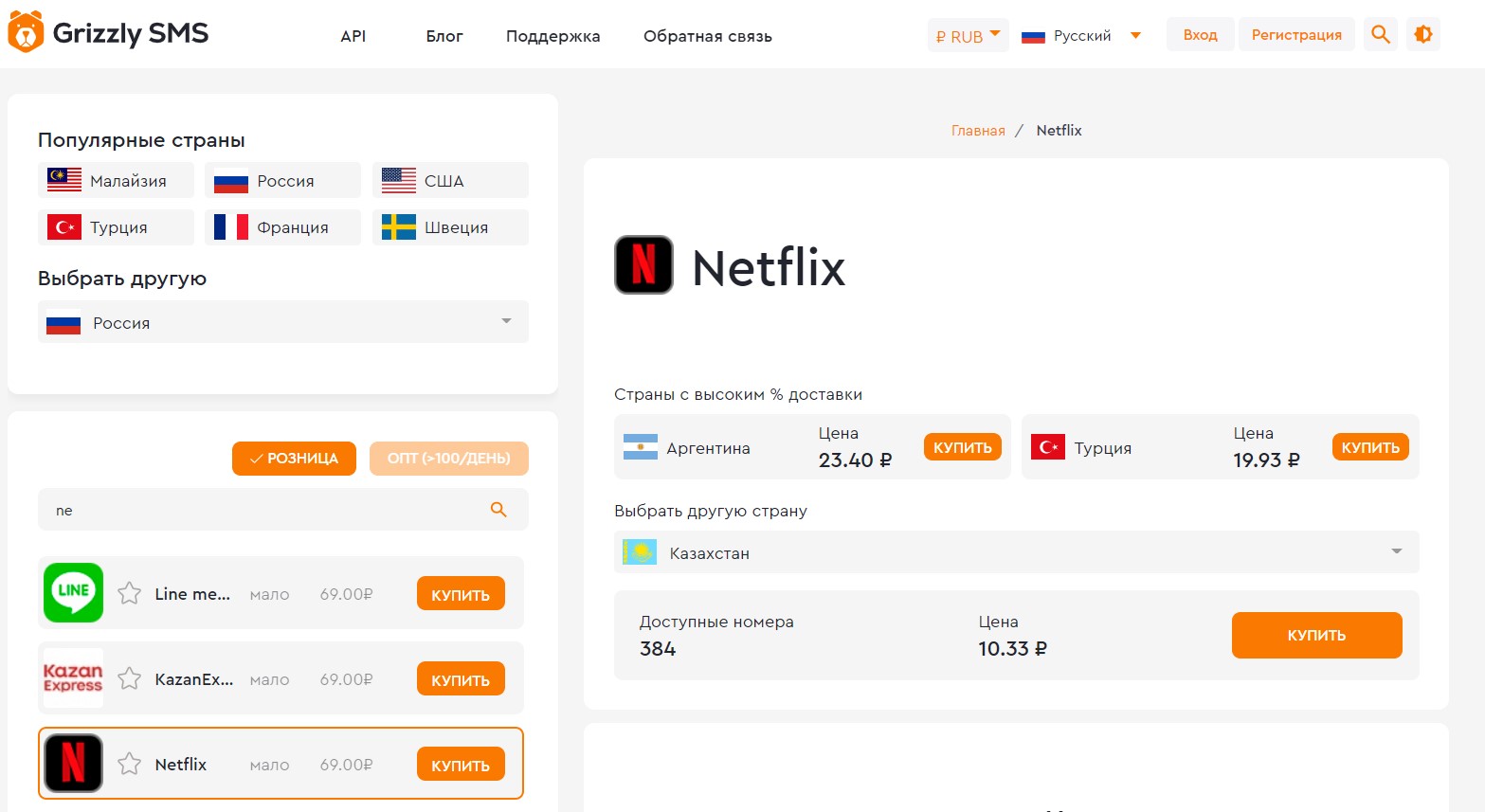Select the Опт (>100/день) tab
This screenshot has height=812, width=1485.
(449, 459)
